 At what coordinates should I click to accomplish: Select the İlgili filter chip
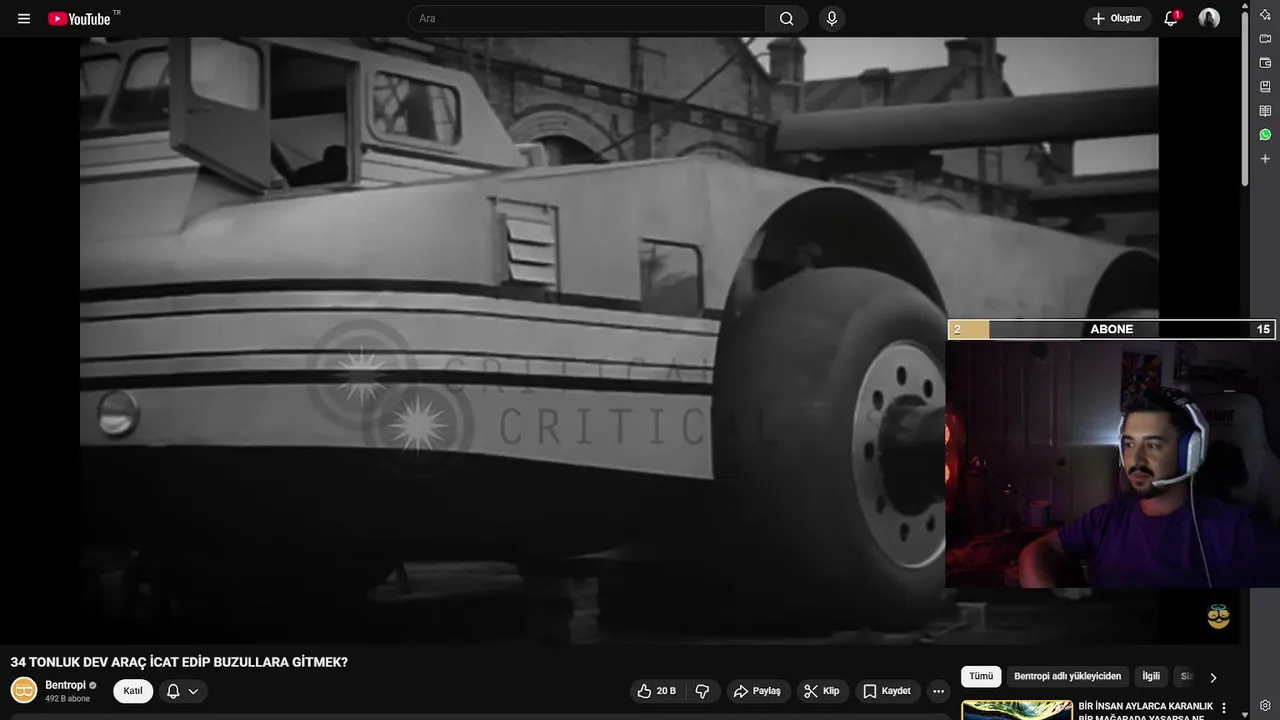pos(1151,676)
